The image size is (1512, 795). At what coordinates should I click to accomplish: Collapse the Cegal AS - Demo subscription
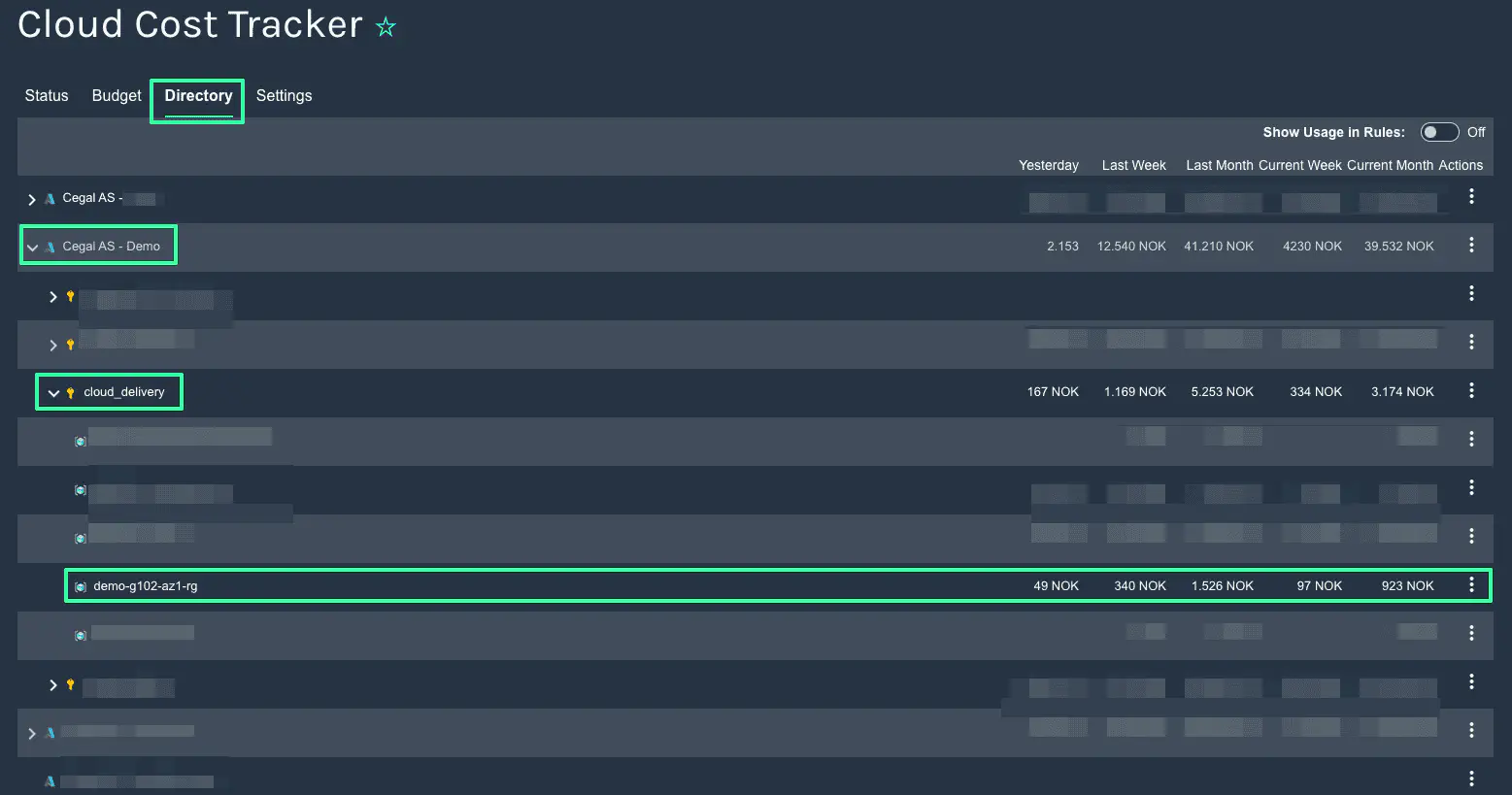(32, 248)
